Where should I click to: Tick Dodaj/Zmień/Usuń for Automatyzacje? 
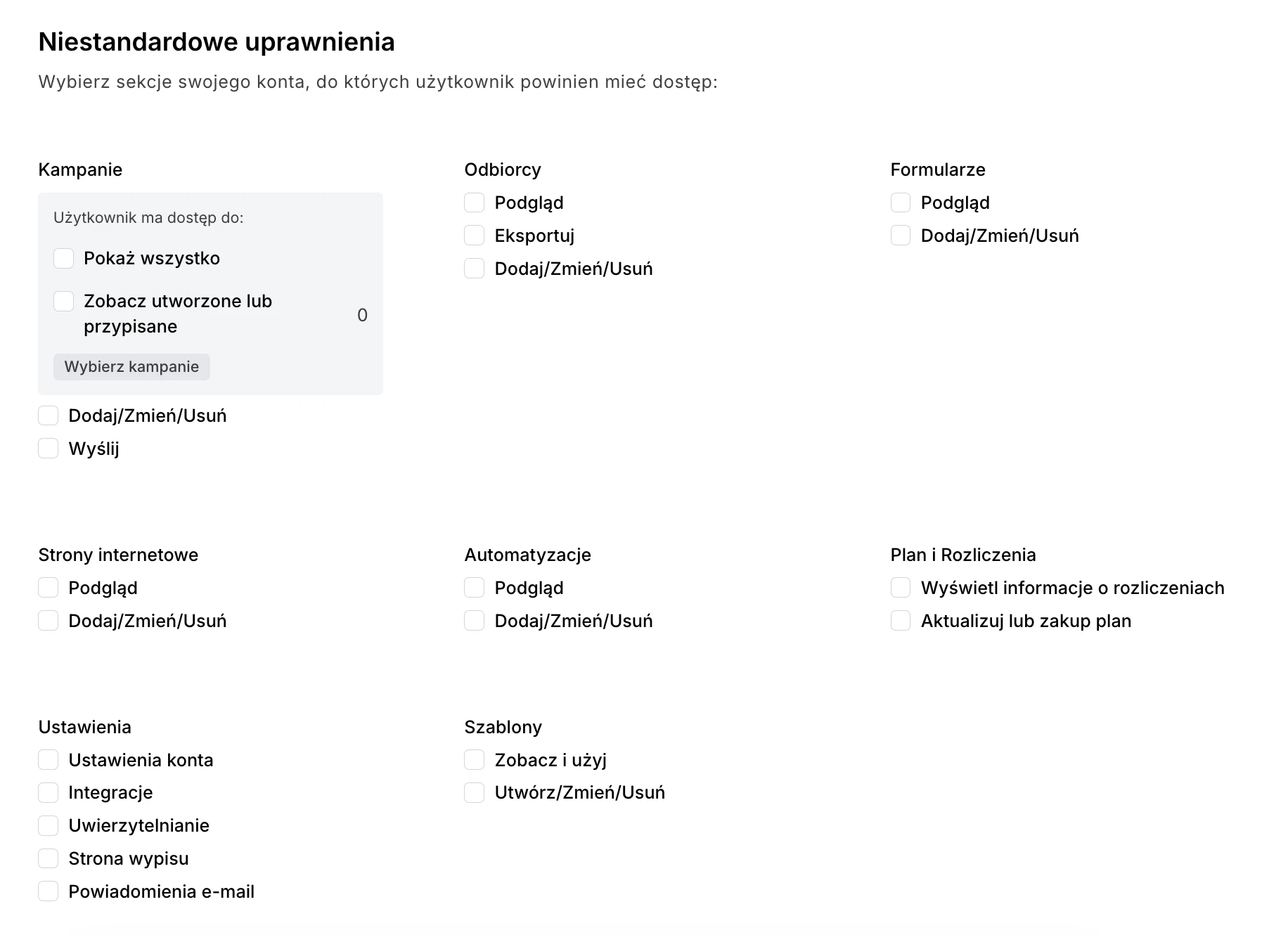475,621
